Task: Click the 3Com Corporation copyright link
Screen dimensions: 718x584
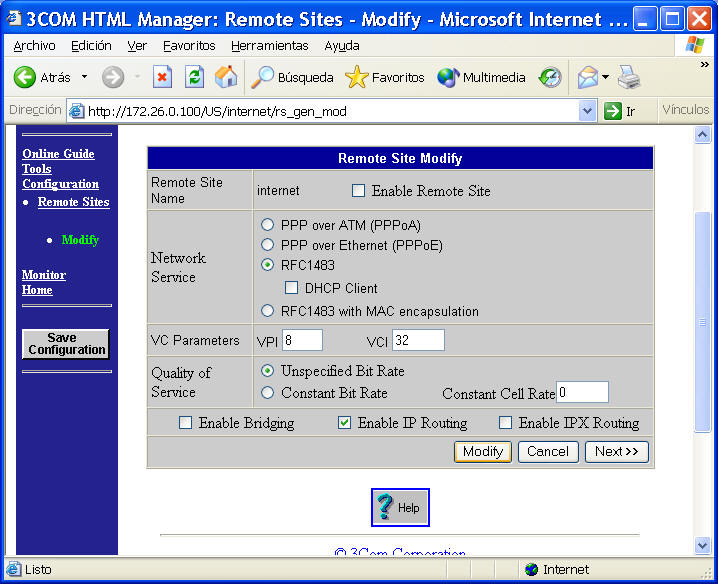Action: 400,551
